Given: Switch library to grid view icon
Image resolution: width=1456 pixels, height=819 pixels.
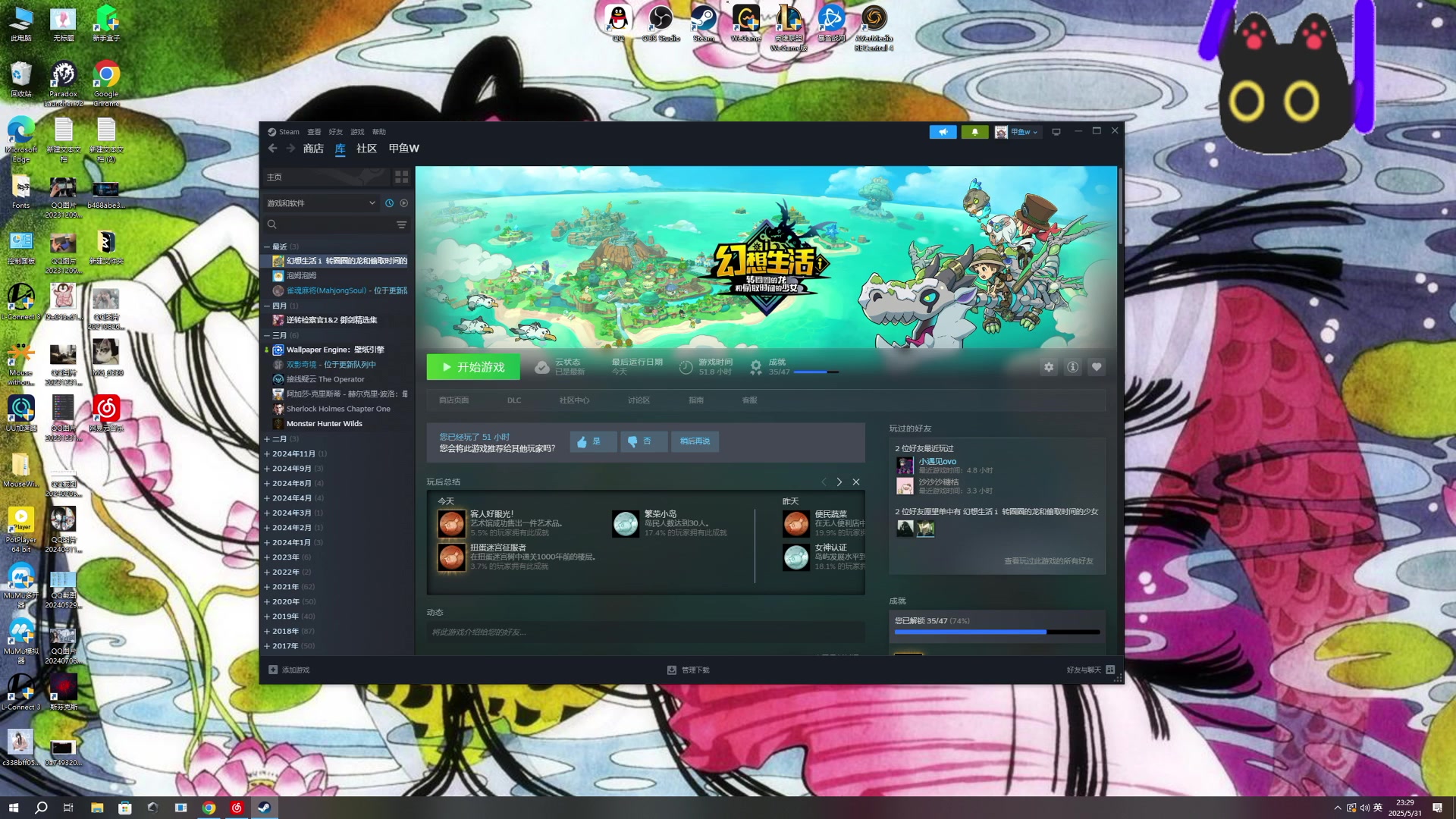Looking at the screenshot, I should pos(402,177).
